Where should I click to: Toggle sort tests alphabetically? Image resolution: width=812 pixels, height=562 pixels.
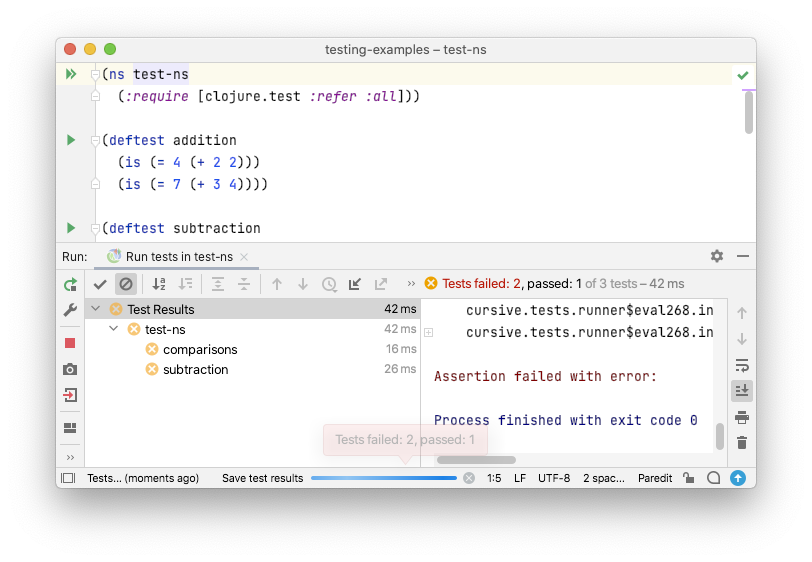pos(158,284)
